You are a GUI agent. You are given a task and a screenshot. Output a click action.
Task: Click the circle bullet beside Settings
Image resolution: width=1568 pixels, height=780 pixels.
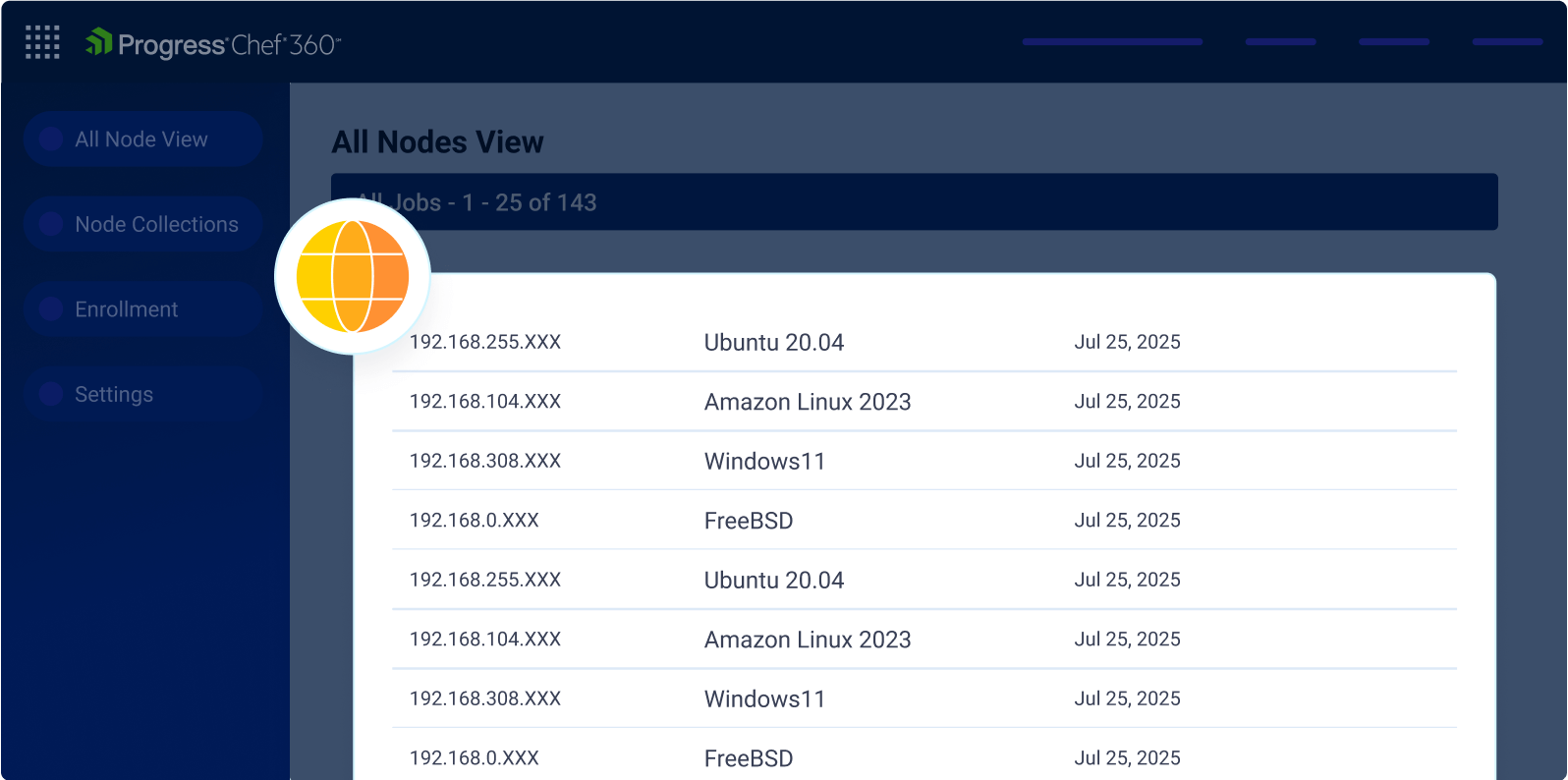[51, 394]
